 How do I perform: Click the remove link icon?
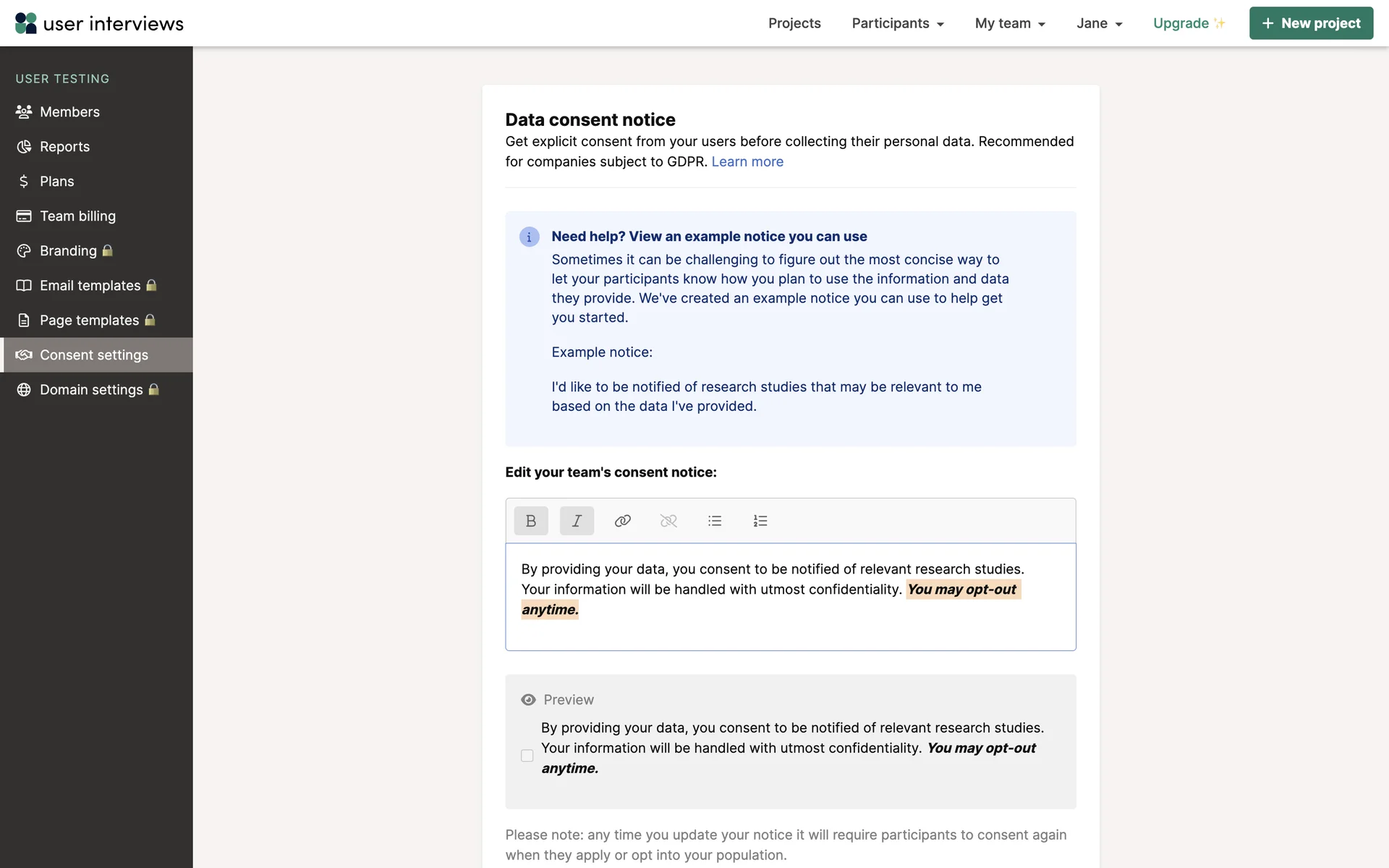668,521
